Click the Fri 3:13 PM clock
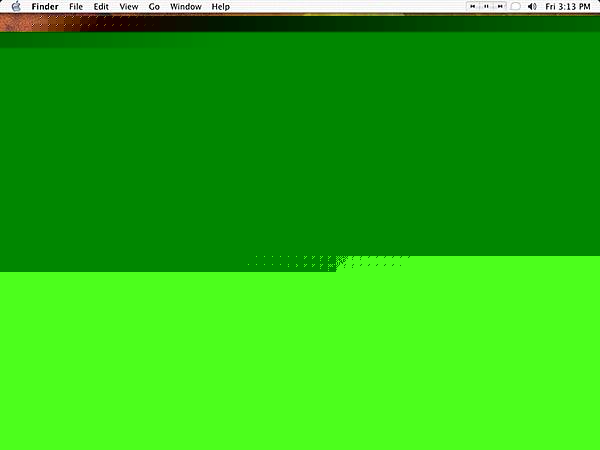 (568, 7)
